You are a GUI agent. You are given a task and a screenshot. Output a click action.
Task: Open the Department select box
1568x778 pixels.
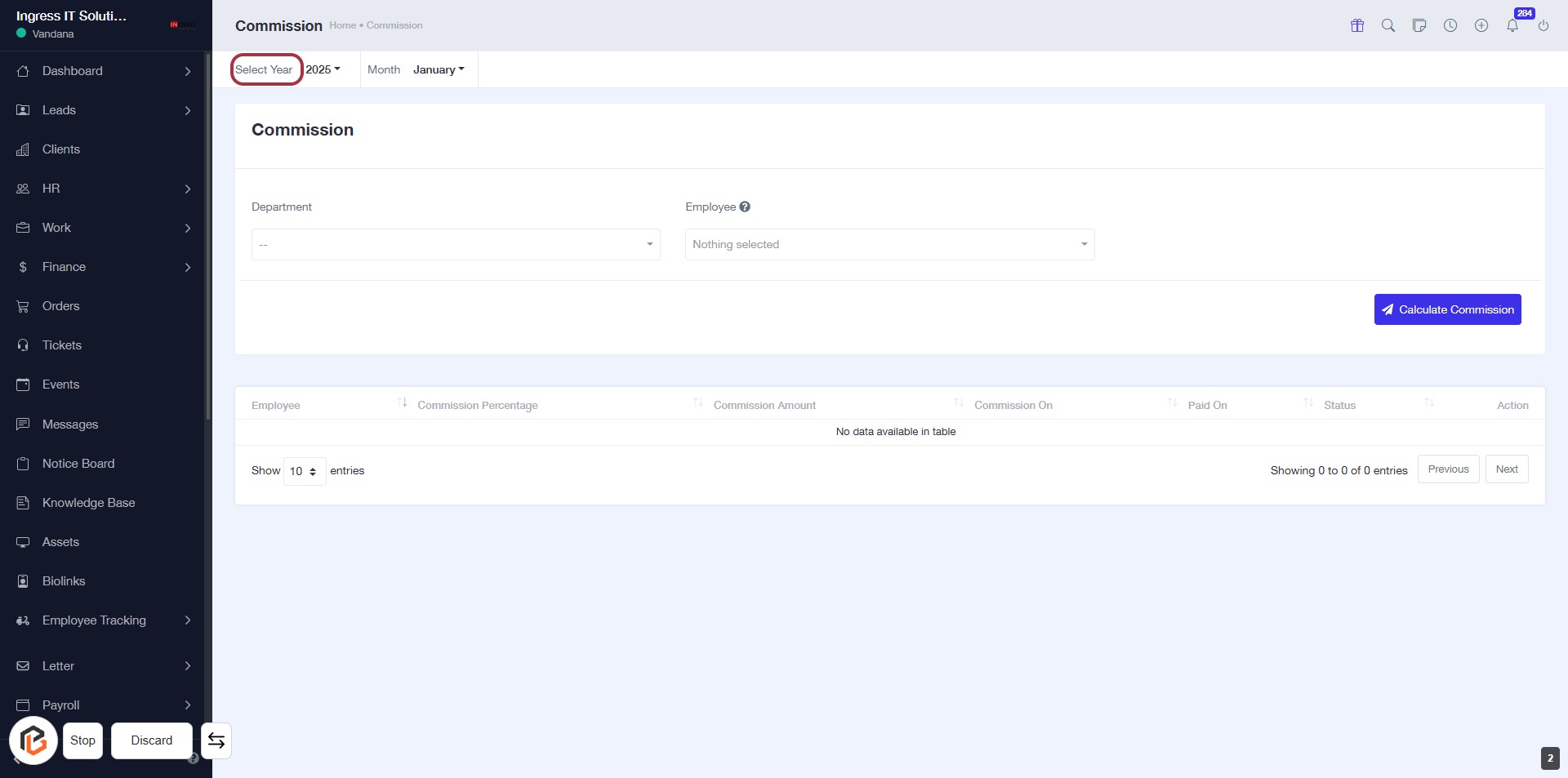pos(456,245)
